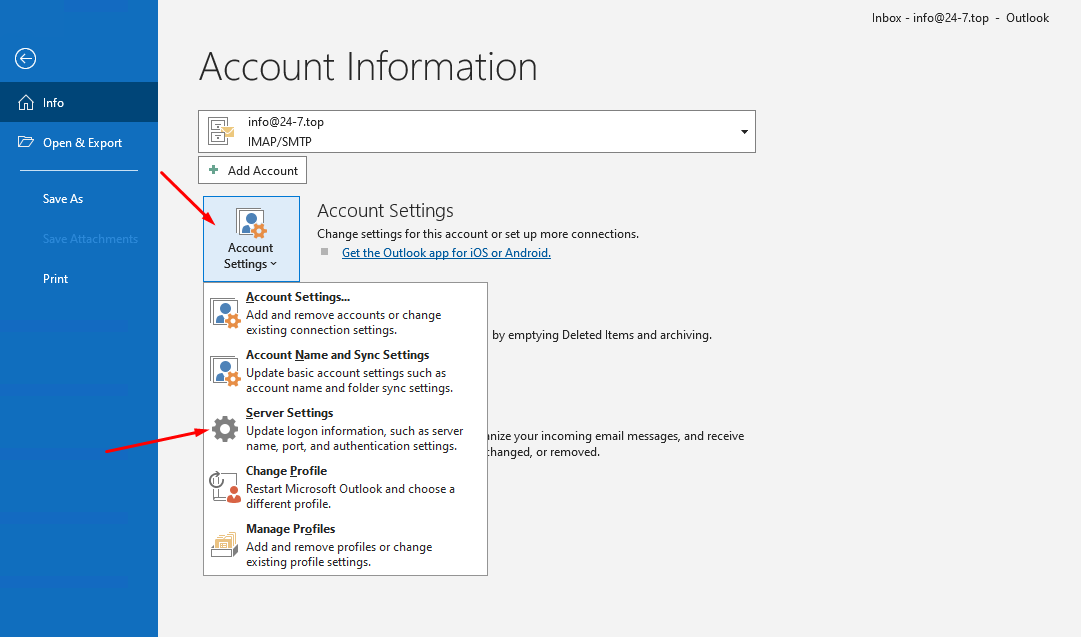Click the green plus icon on Add Account

click(213, 171)
